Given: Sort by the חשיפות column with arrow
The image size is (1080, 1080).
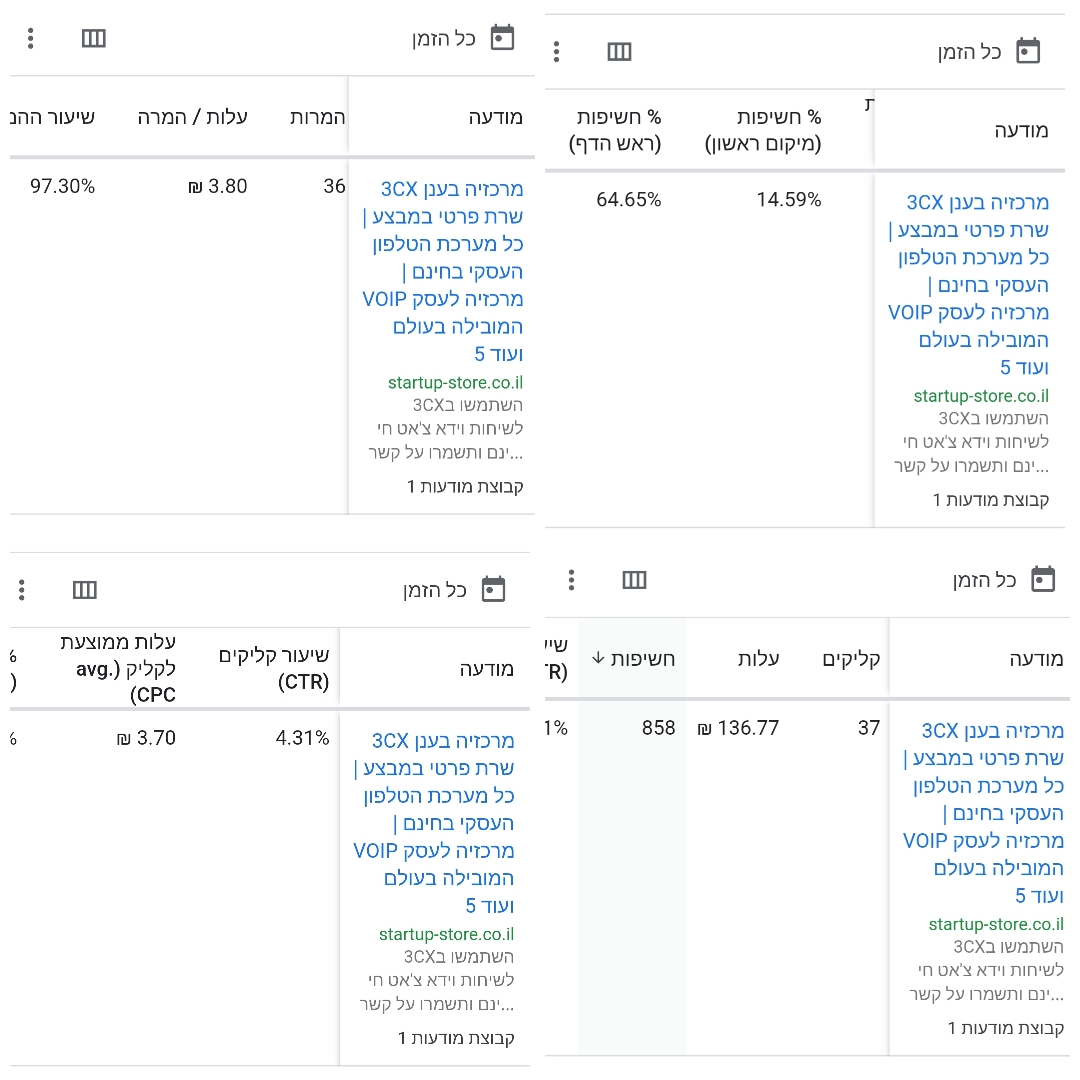Looking at the screenshot, I should point(633,658).
